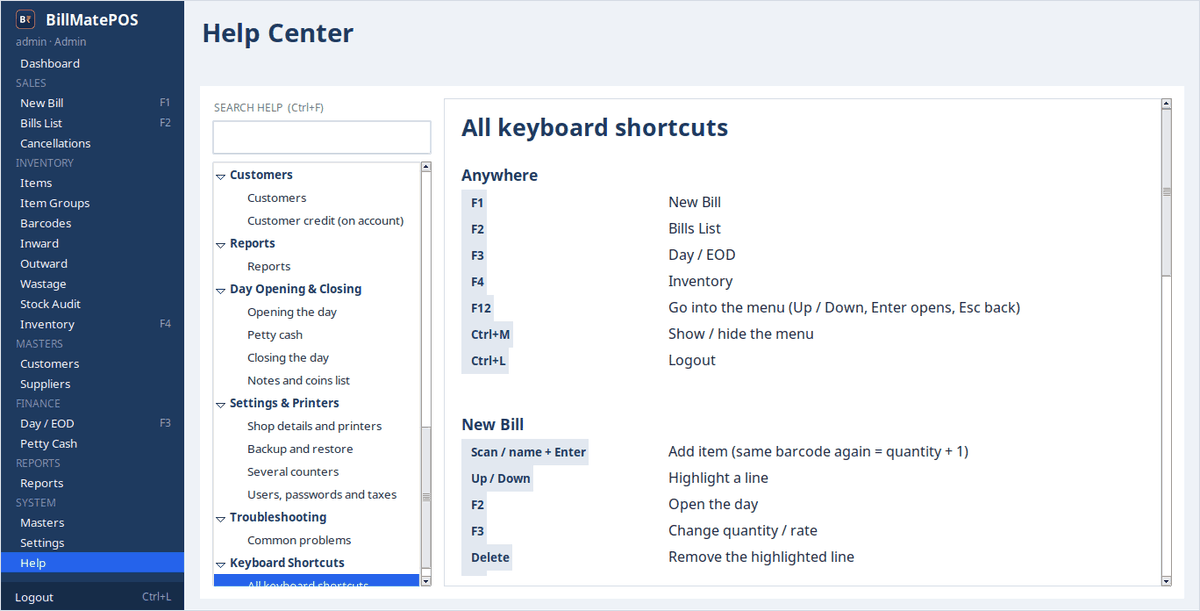1200x611 pixels.
Task: Open Shop details and printers topic
Action: pos(314,426)
